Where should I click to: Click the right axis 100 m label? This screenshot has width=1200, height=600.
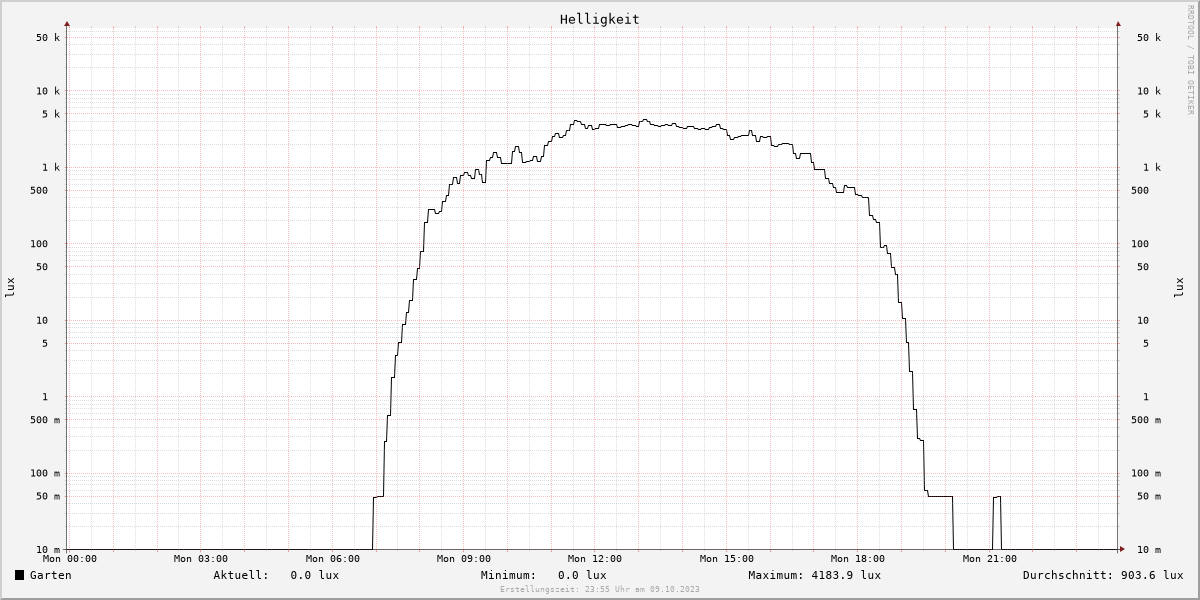1146,474
